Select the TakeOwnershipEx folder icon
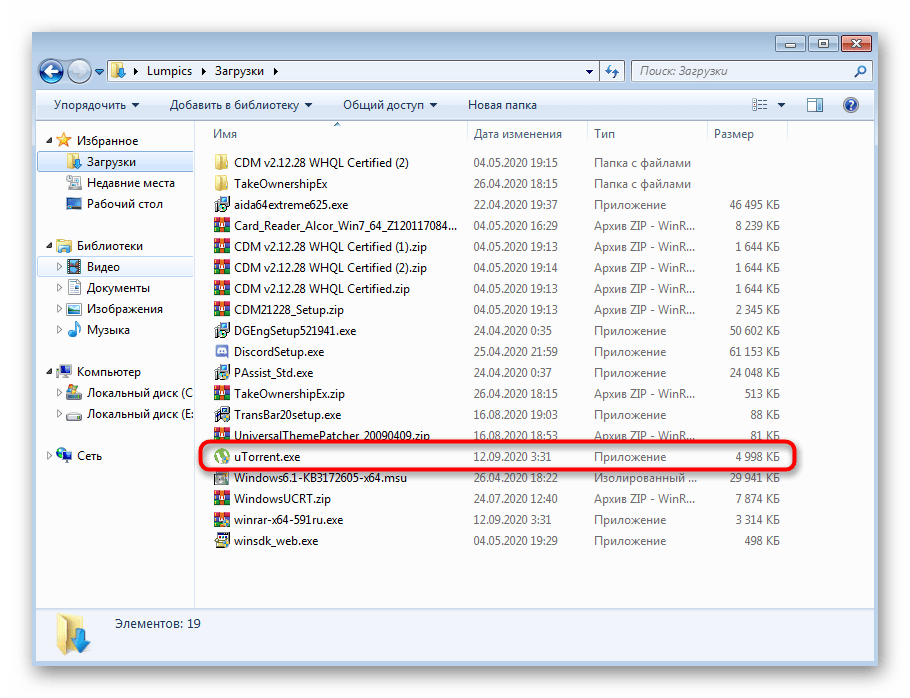This screenshot has height=698, width=910. (x=221, y=183)
